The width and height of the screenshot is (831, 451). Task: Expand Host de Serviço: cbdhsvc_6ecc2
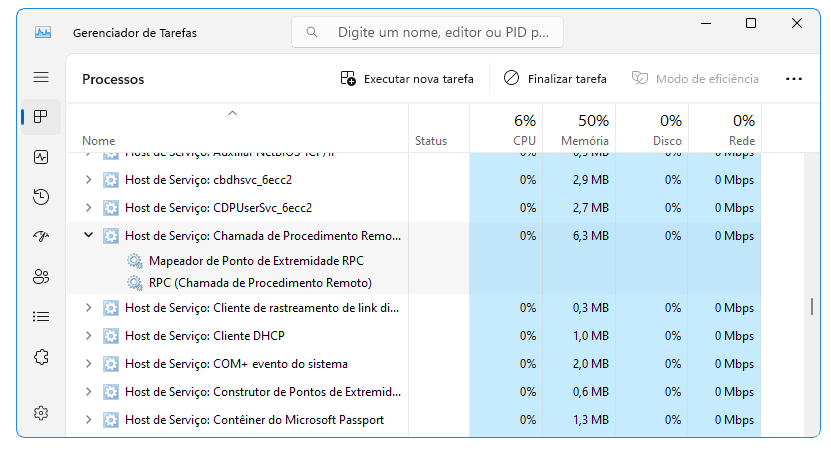point(89,180)
